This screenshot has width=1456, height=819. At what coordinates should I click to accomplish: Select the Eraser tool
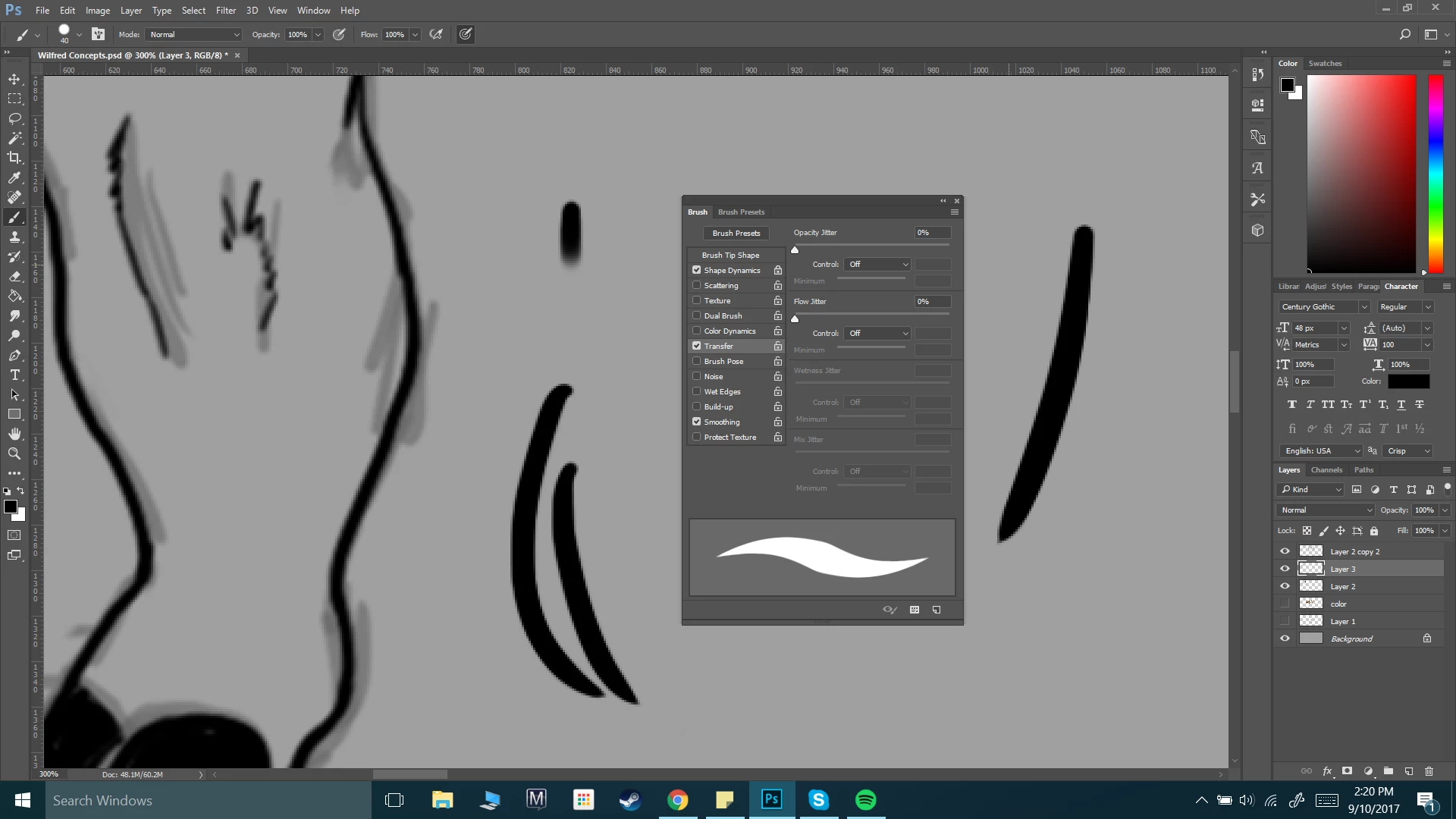(14, 277)
